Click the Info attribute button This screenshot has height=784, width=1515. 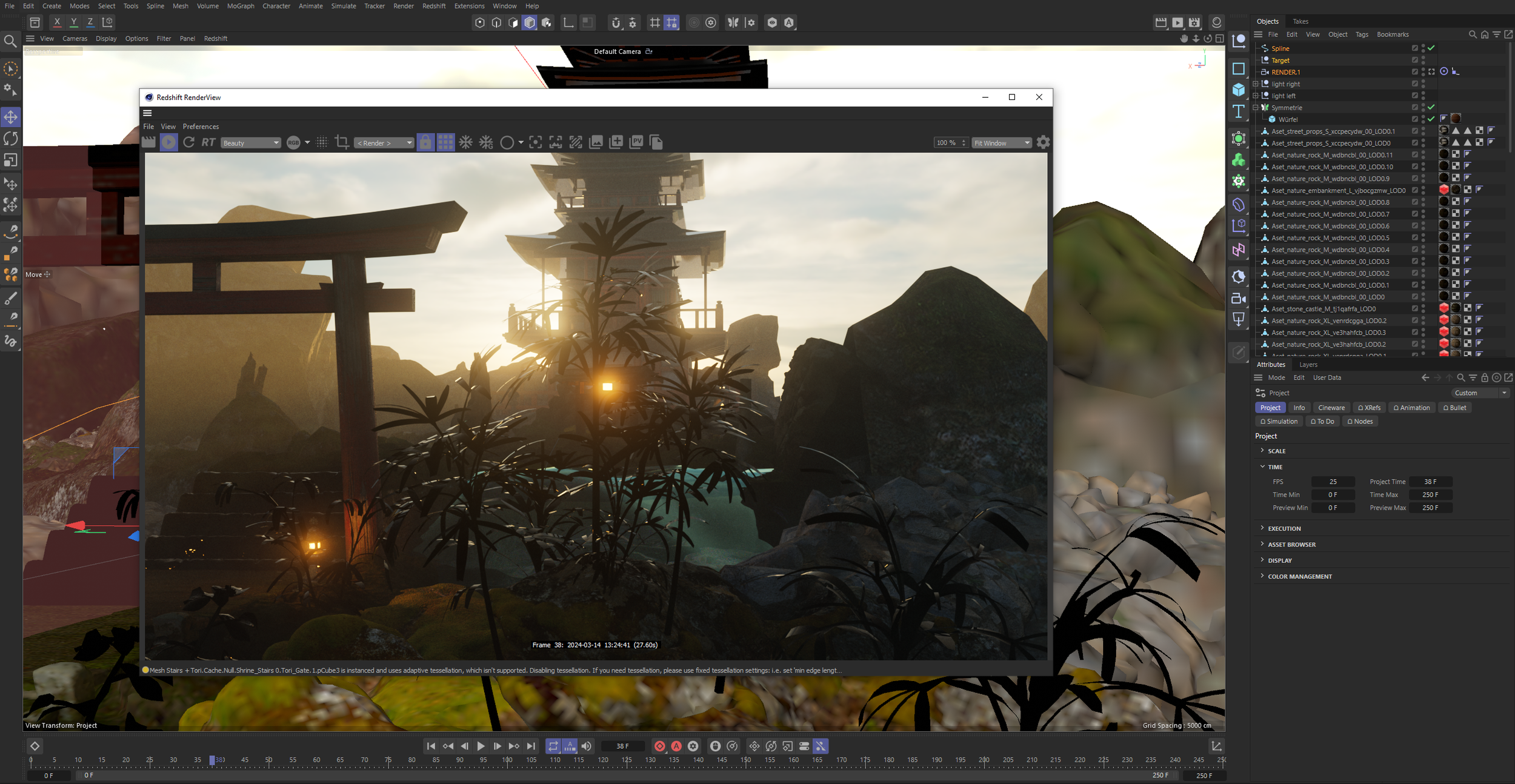1299,408
